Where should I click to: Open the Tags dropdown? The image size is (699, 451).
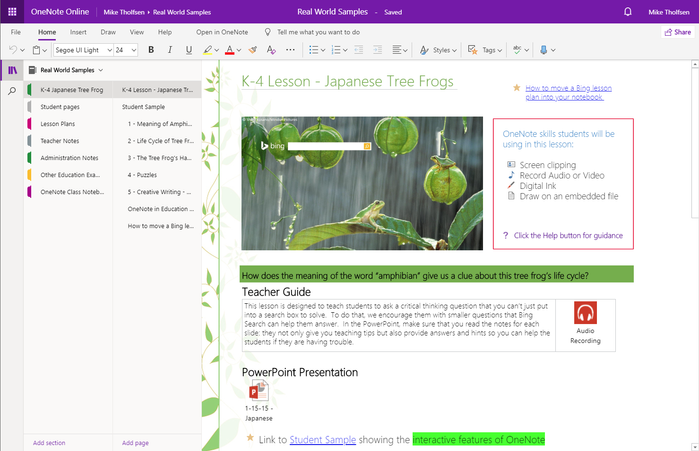tap(492, 50)
